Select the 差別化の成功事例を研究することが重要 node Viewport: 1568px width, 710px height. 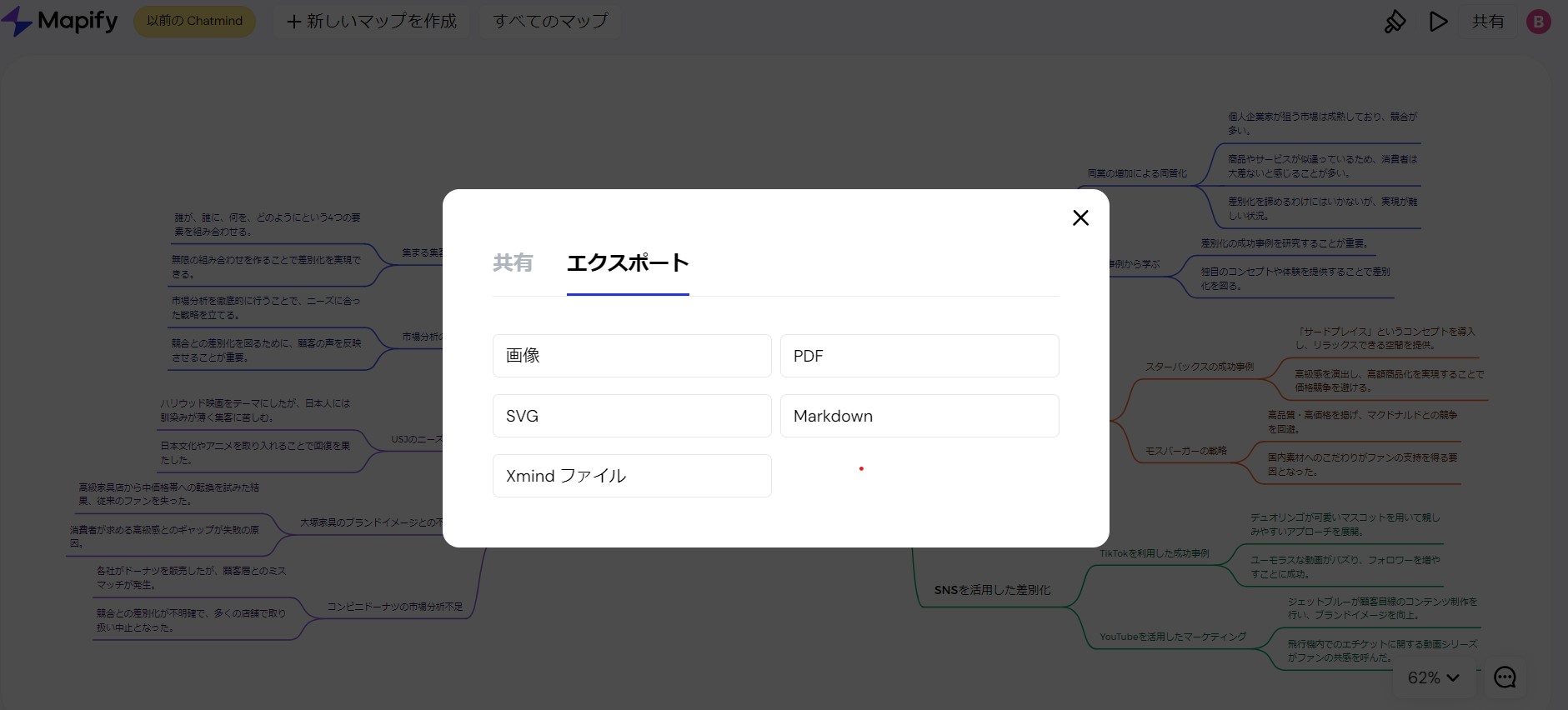[1285, 243]
